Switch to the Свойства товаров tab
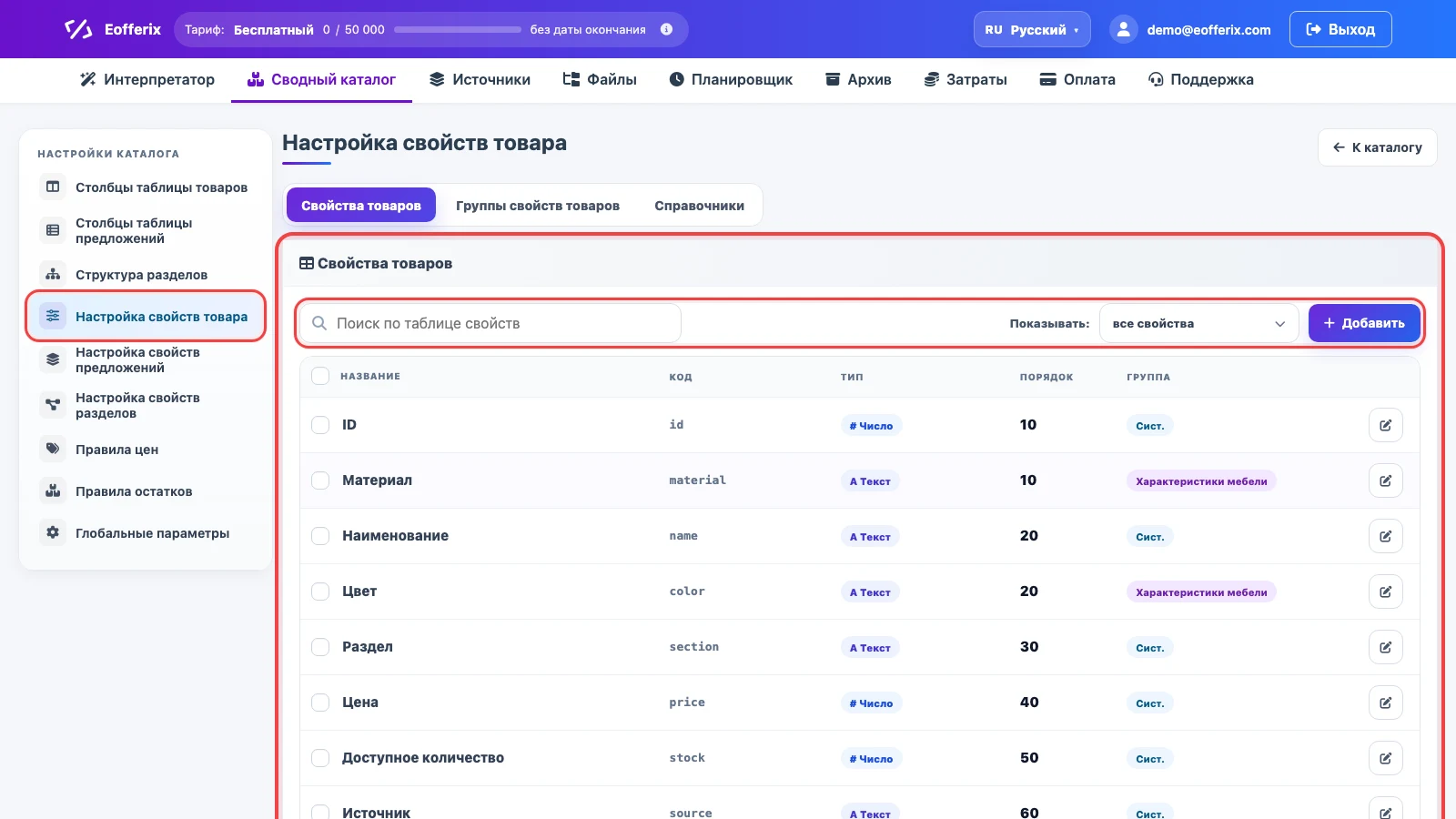The image size is (1456, 819). click(361, 206)
